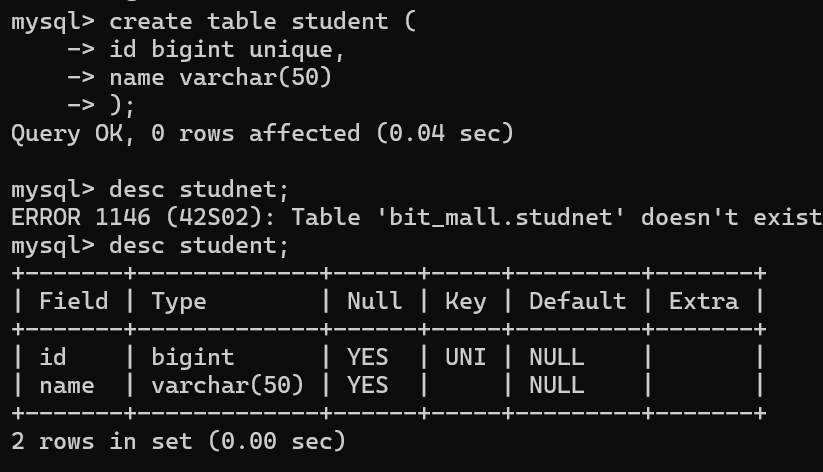
Task: Click the misspelled 'desc studnet;' command
Action: 199,190
